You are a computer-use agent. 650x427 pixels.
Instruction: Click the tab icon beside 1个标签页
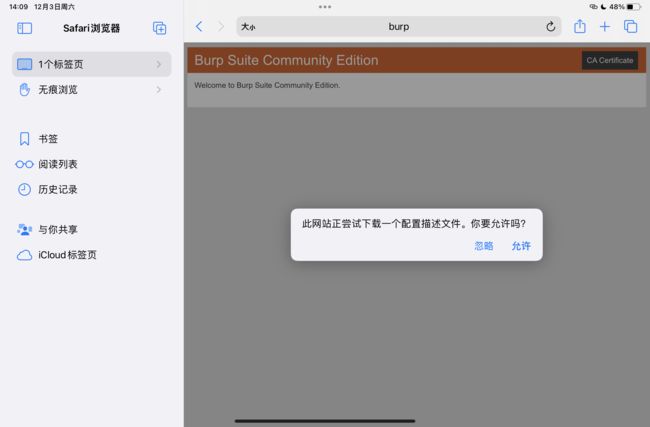pyautogui.click(x=24, y=64)
